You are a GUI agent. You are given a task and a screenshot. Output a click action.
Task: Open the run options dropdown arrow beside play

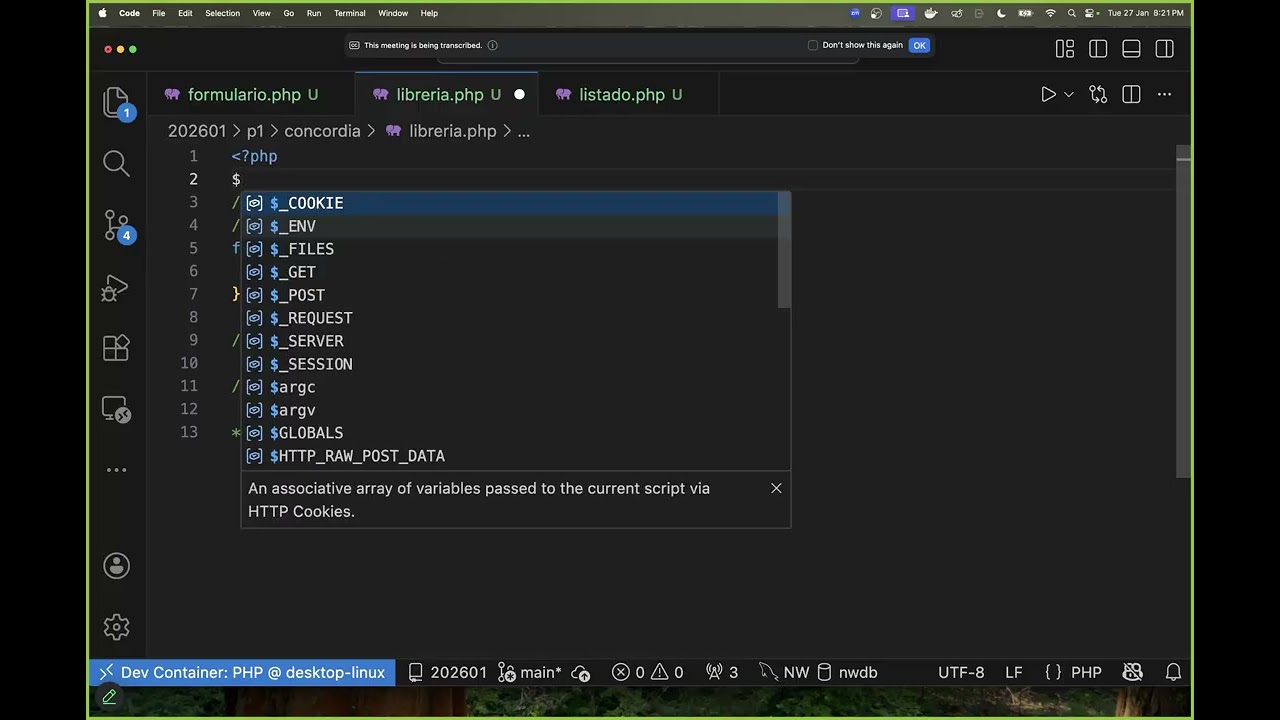(x=1068, y=94)
